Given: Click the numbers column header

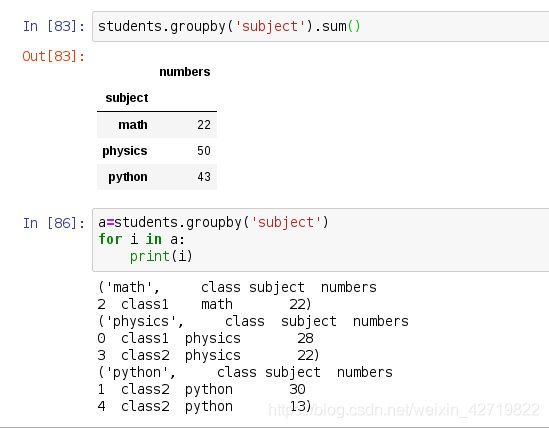Looking at the screenshot, I should coord(185,72).
